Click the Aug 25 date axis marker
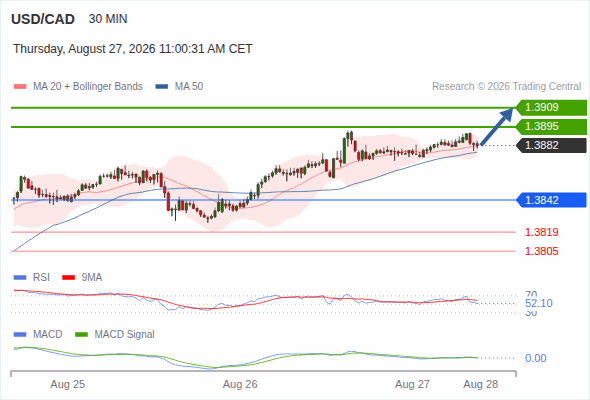This screenshot has width=590, height=400. point(68,385)
